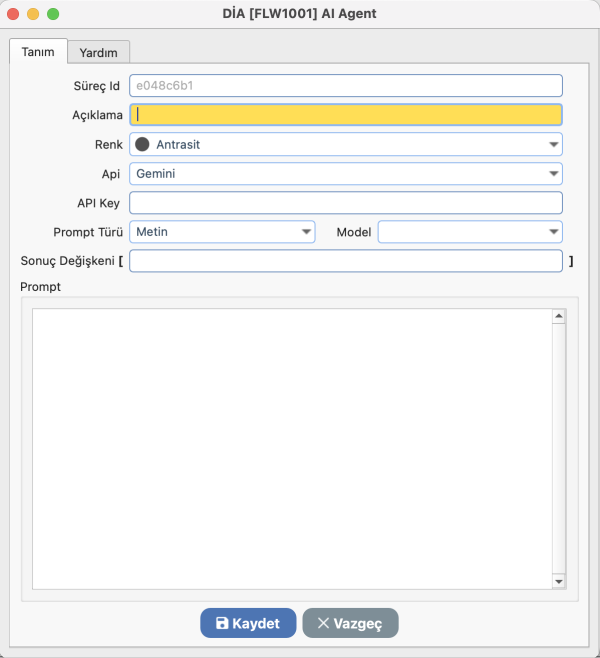Click the Sonuç Değişkeni text field
Screen dimensions: 600x658
[x=345, y=261]
